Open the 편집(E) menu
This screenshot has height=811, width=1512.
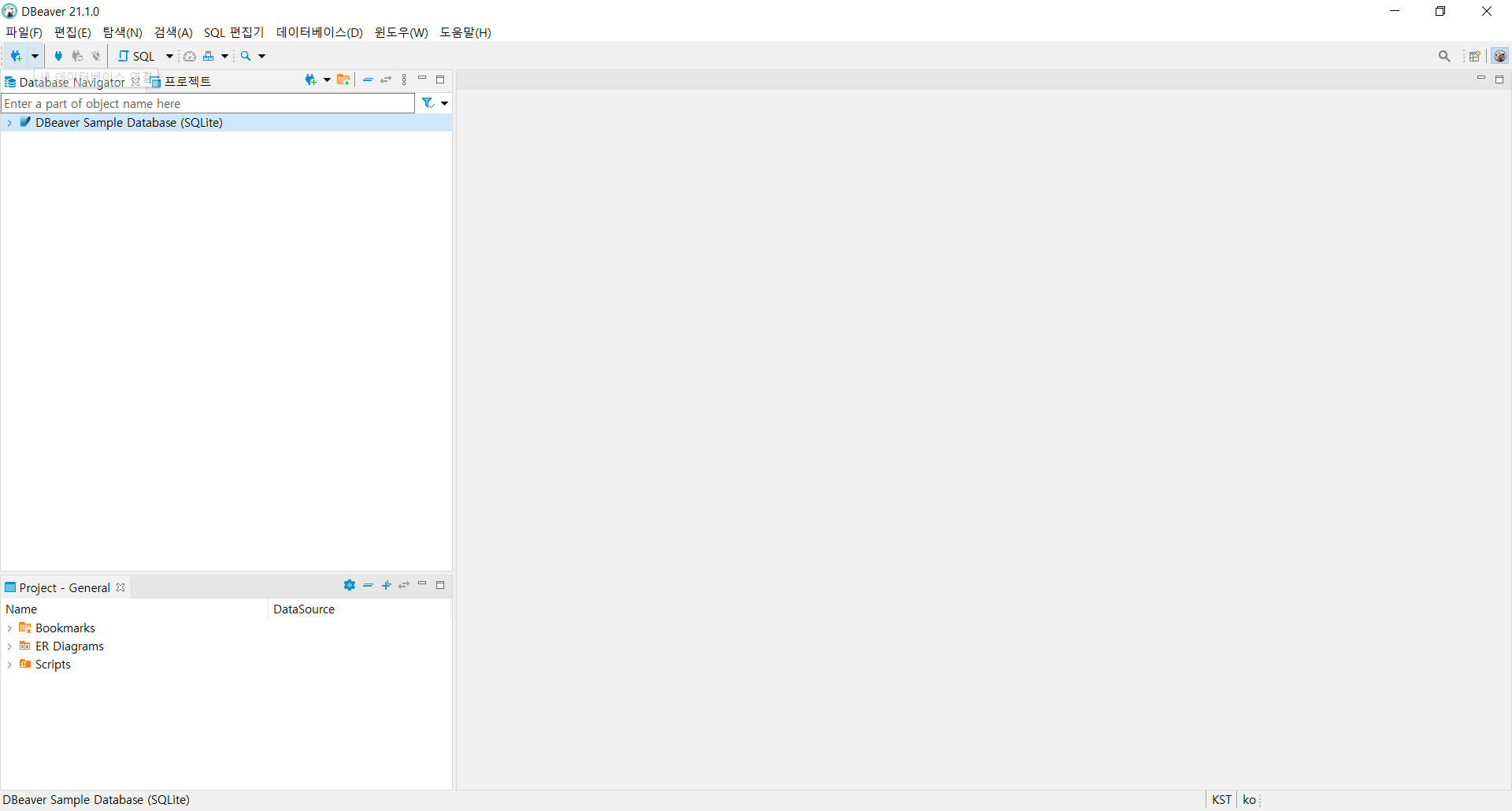(x=72, y=32)
